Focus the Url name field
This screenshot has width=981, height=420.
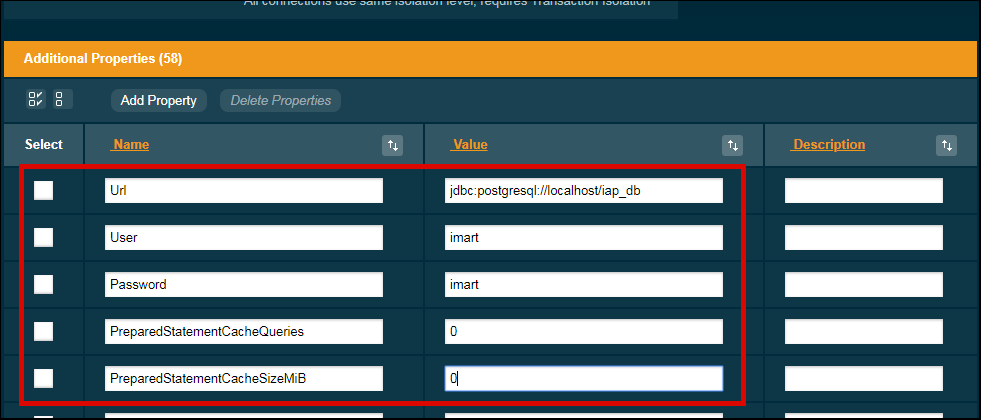(244, 191)
